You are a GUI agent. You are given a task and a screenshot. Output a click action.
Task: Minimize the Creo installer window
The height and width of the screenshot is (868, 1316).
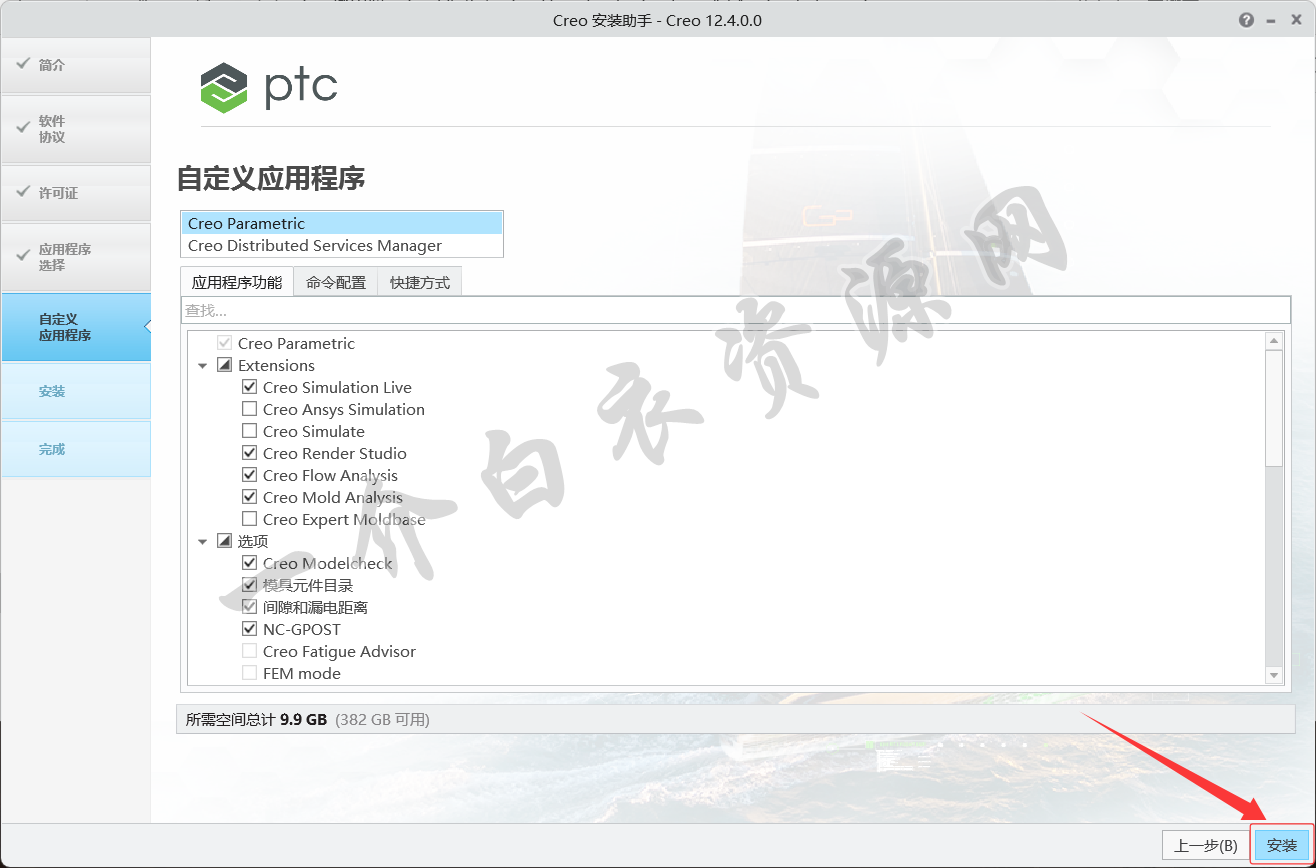tap(1270, 20)
